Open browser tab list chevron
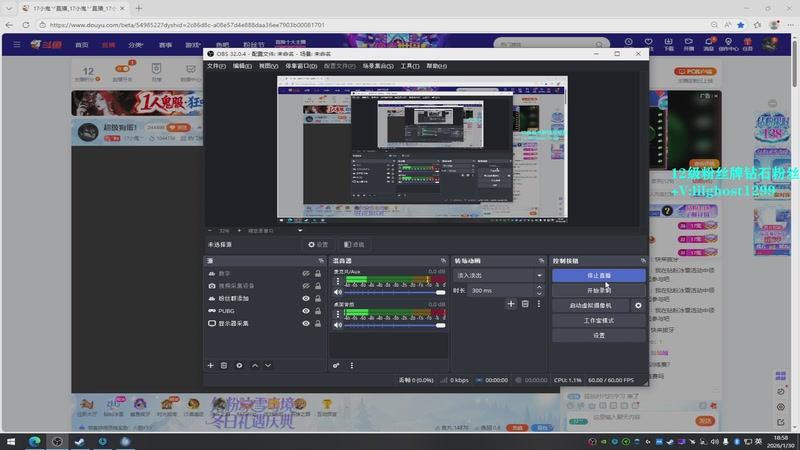This screenshot has width=800, height=450. 9,8
